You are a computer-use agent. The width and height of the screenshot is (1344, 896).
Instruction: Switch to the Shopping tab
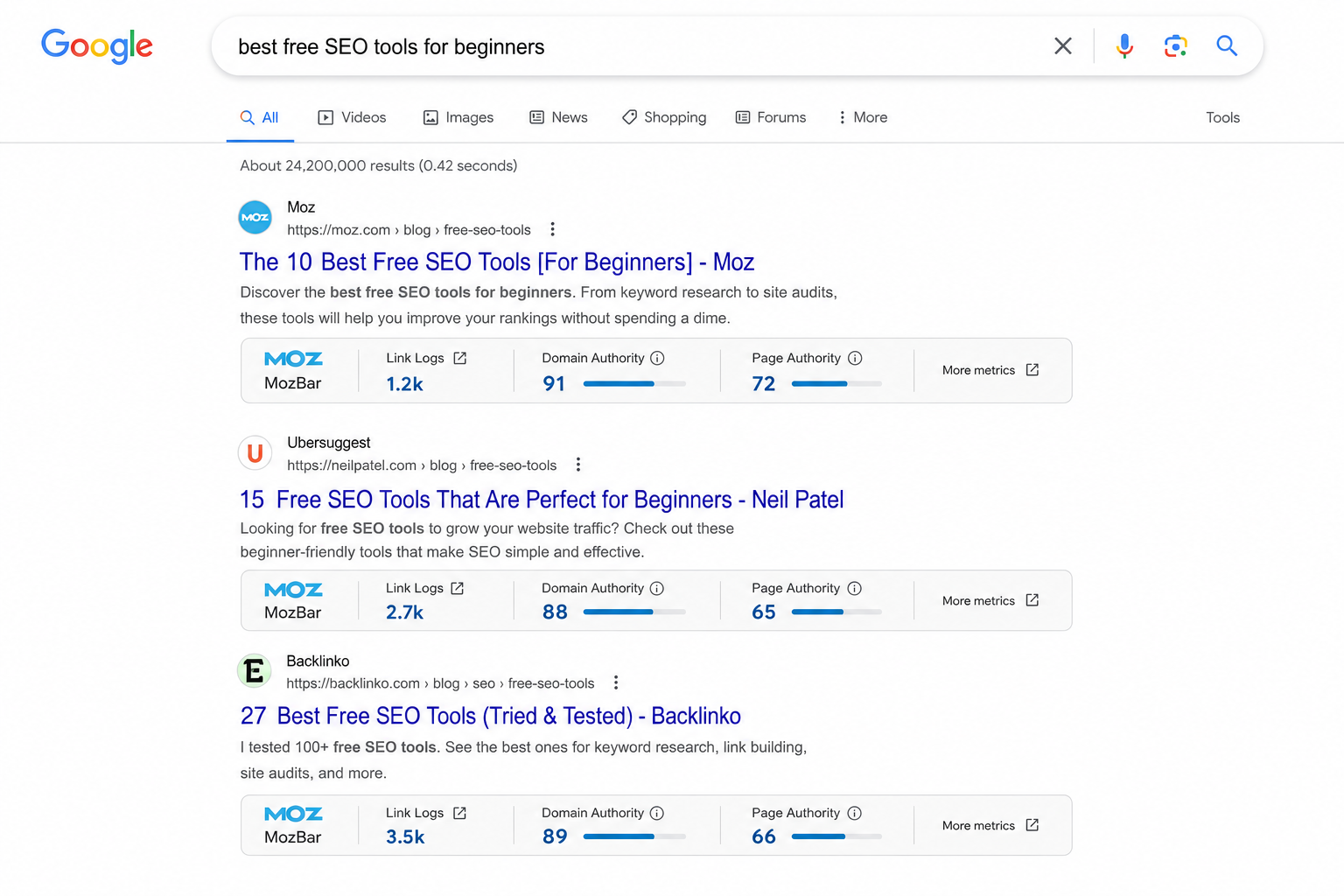point(664,117)
